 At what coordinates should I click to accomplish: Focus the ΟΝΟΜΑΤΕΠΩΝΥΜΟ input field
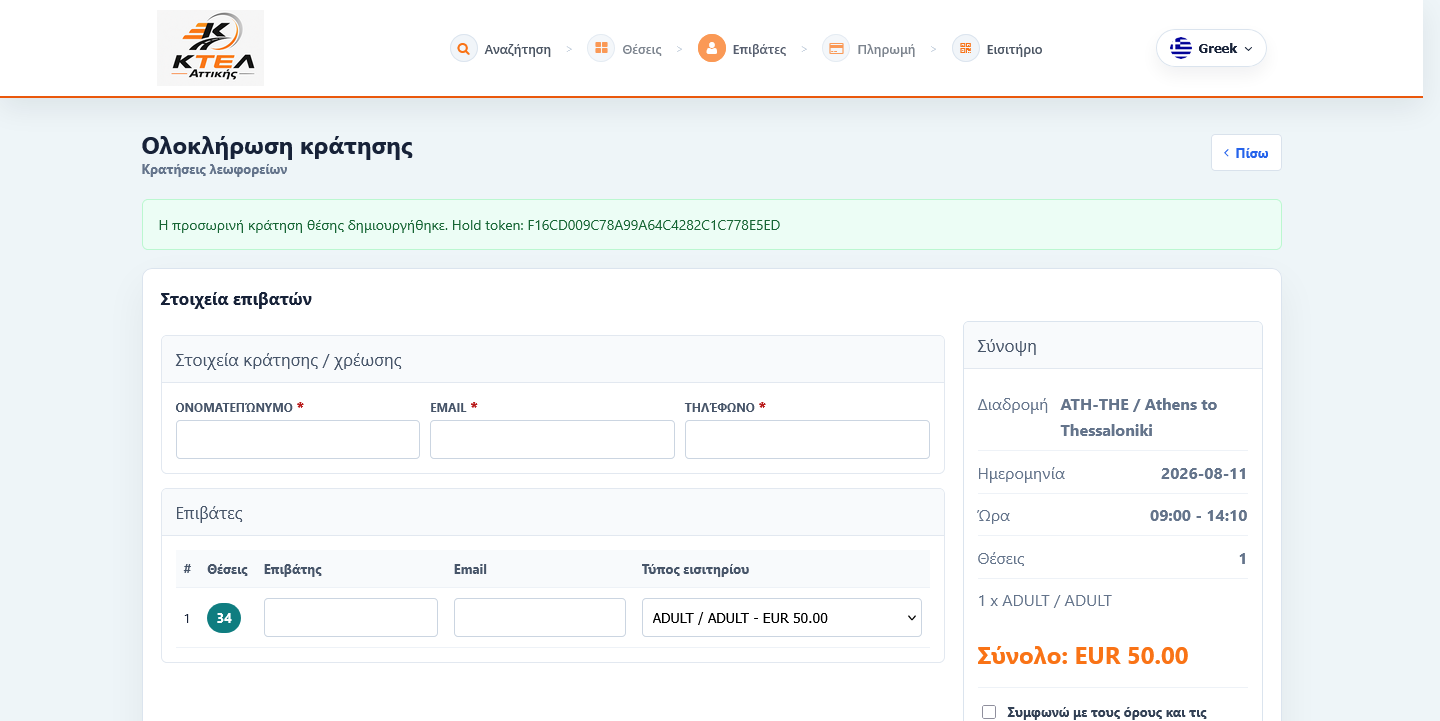coord(298,439)
